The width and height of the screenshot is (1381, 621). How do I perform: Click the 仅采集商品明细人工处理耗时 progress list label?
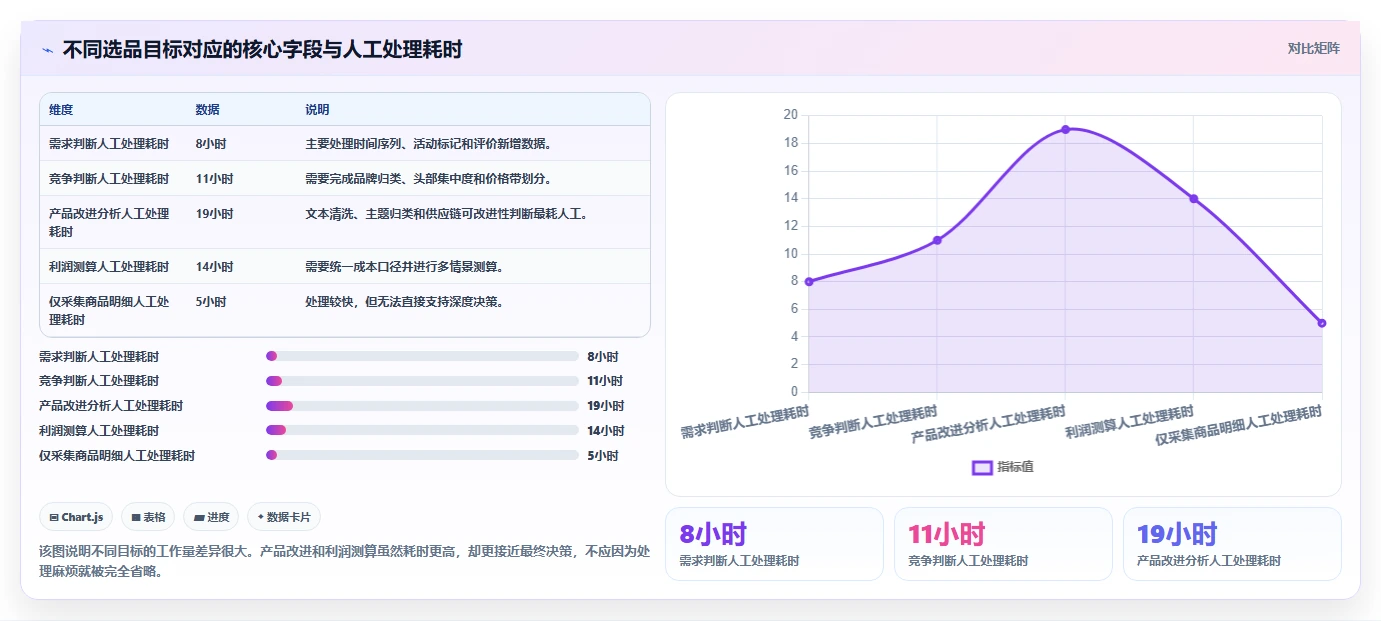coord(117,456)
